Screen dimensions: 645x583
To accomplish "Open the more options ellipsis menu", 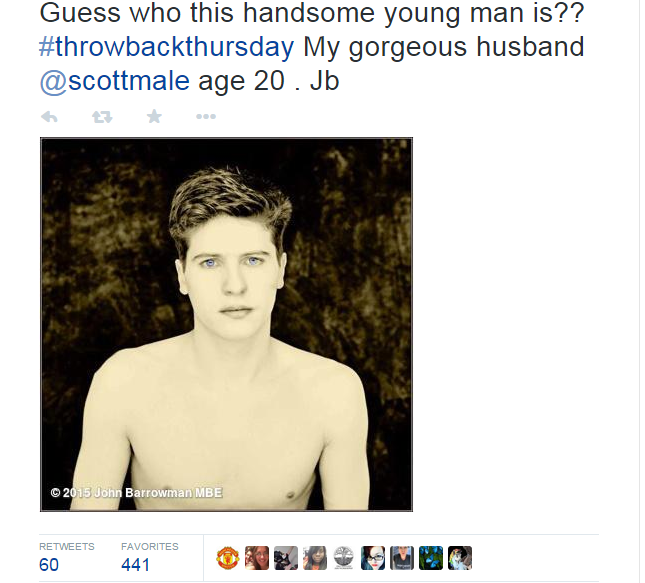I will pos(206,117).
